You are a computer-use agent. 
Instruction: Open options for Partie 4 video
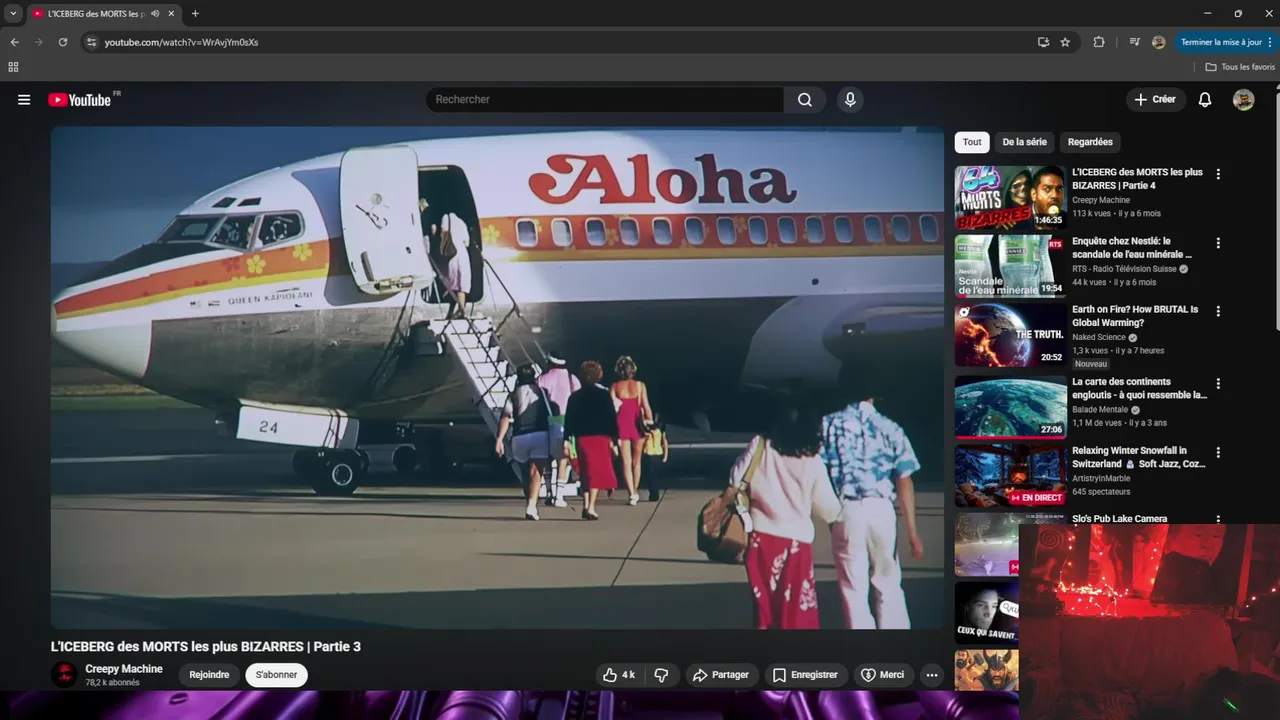(1218, 174)
